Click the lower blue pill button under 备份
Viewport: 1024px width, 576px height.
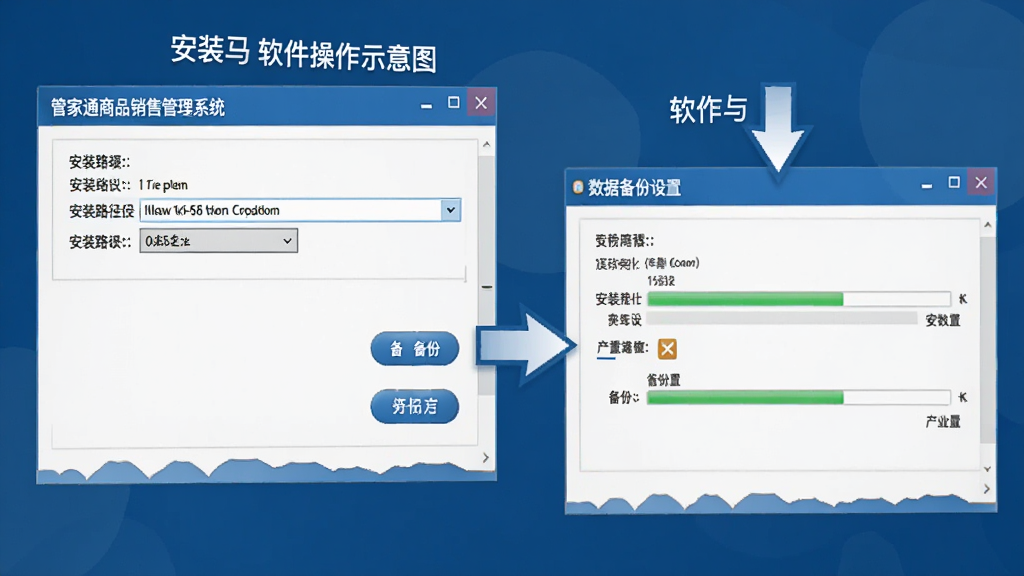[415, 406]
